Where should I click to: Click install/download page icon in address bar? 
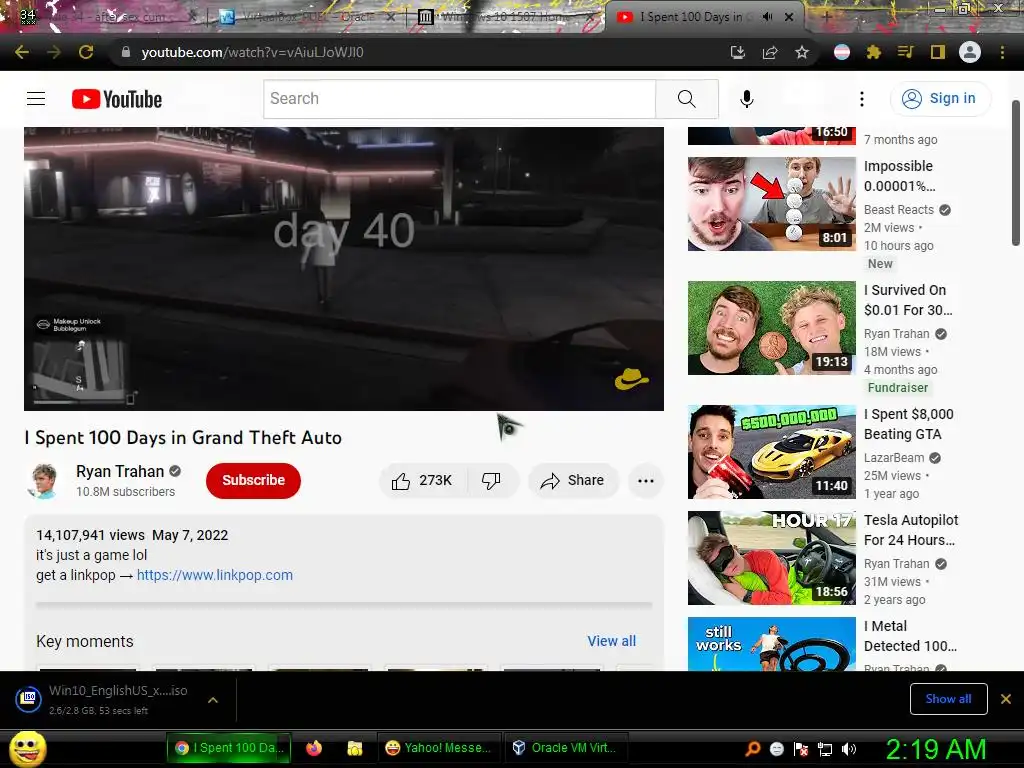click(737, 52)
